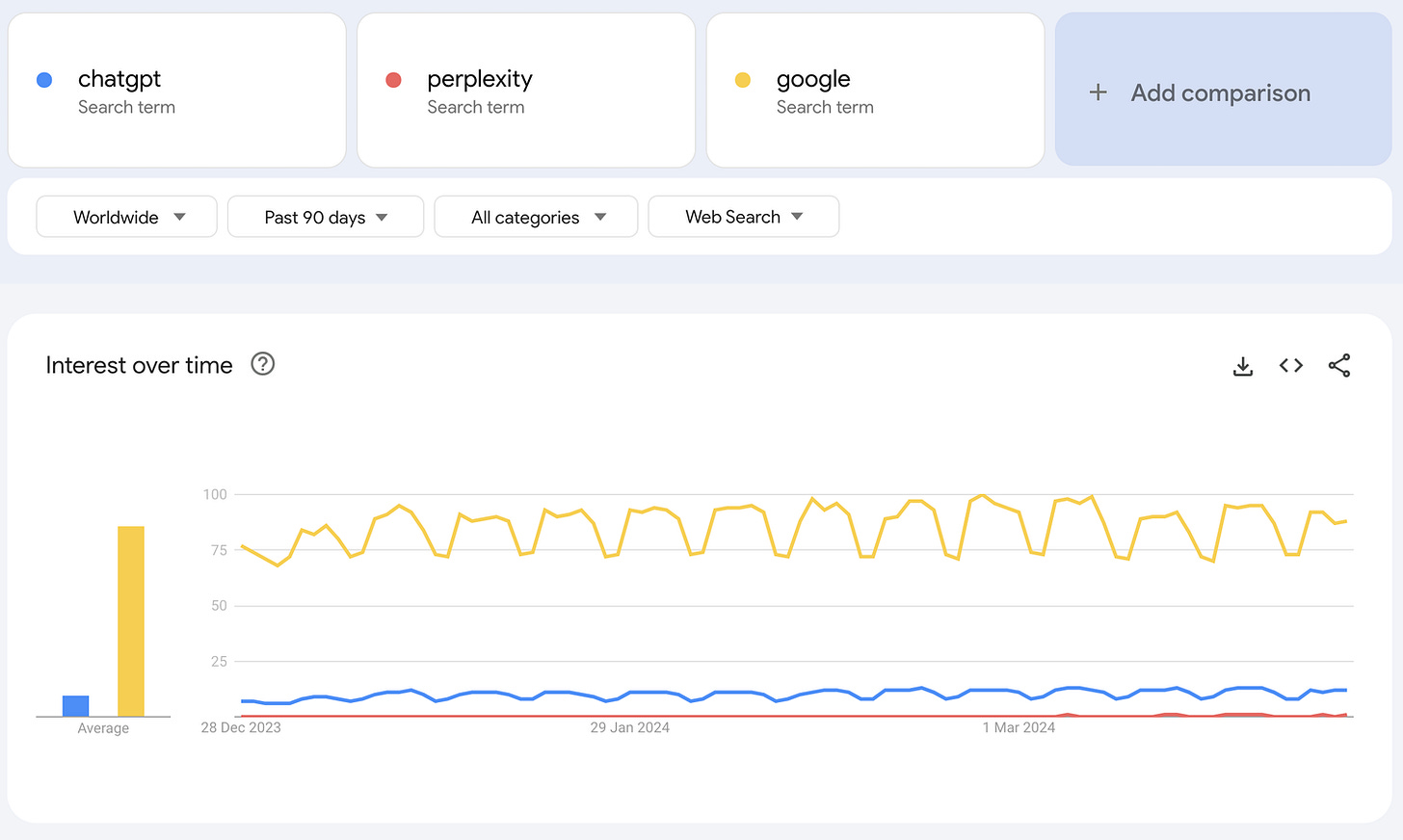1403x840 pixels.
Task: Open the embed code icon
Action: [x=1291, y=365]
